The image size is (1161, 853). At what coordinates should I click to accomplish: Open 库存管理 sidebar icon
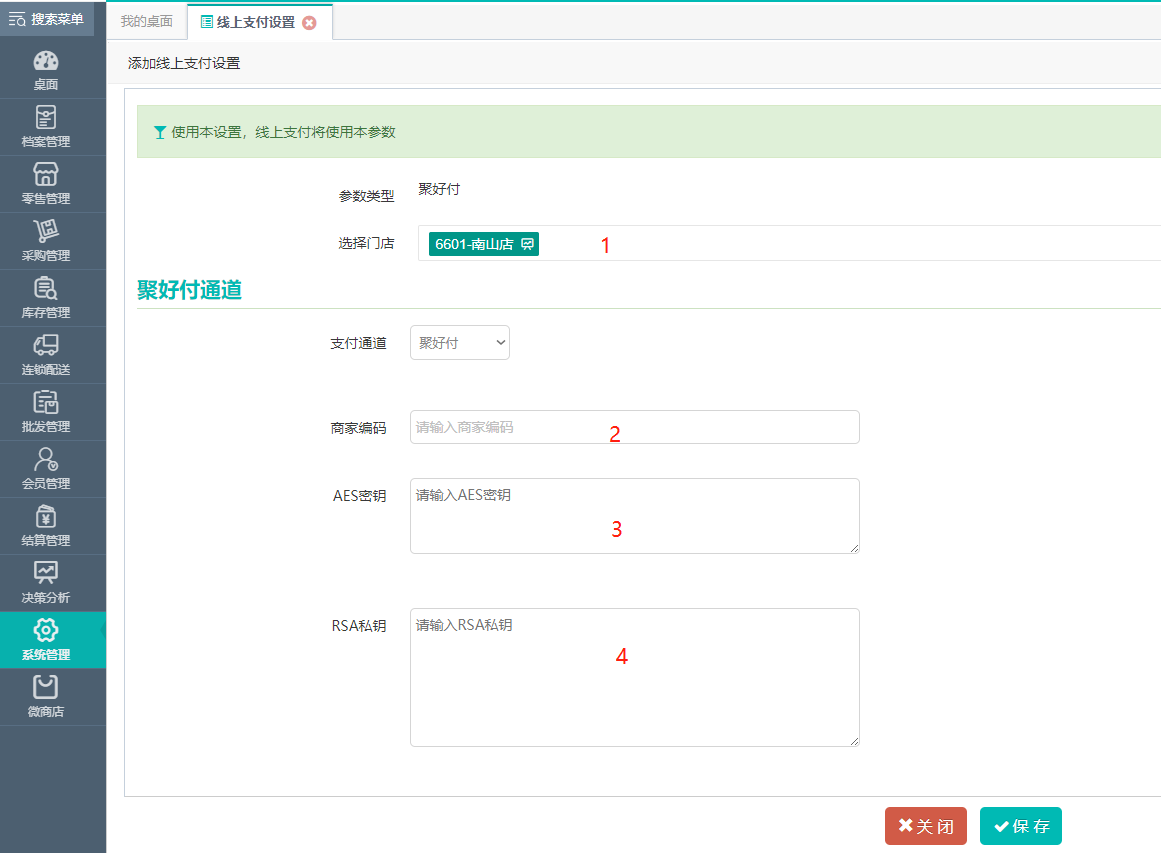click(46, 288)
